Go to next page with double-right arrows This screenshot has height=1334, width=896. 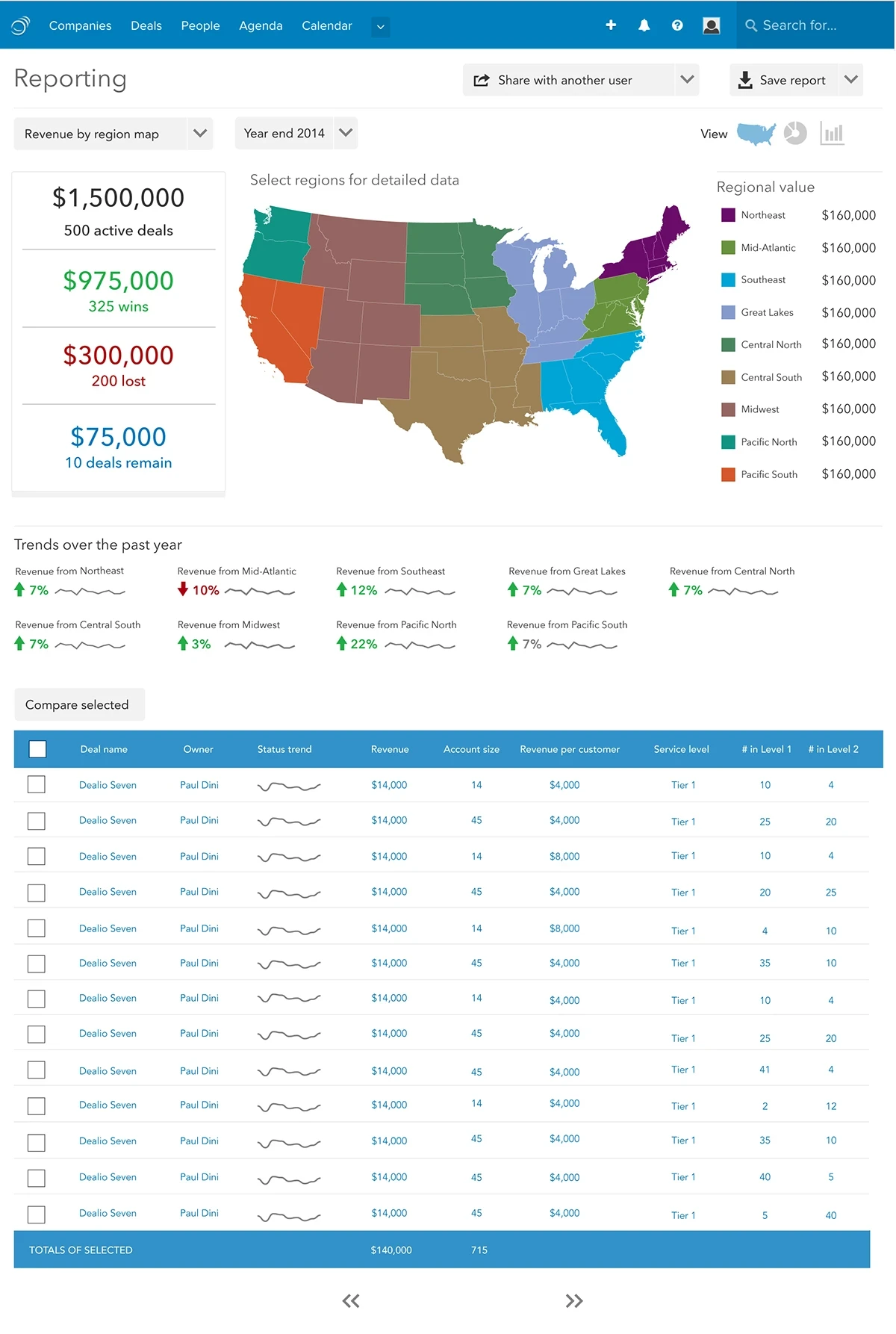(x=574, y=1301)
